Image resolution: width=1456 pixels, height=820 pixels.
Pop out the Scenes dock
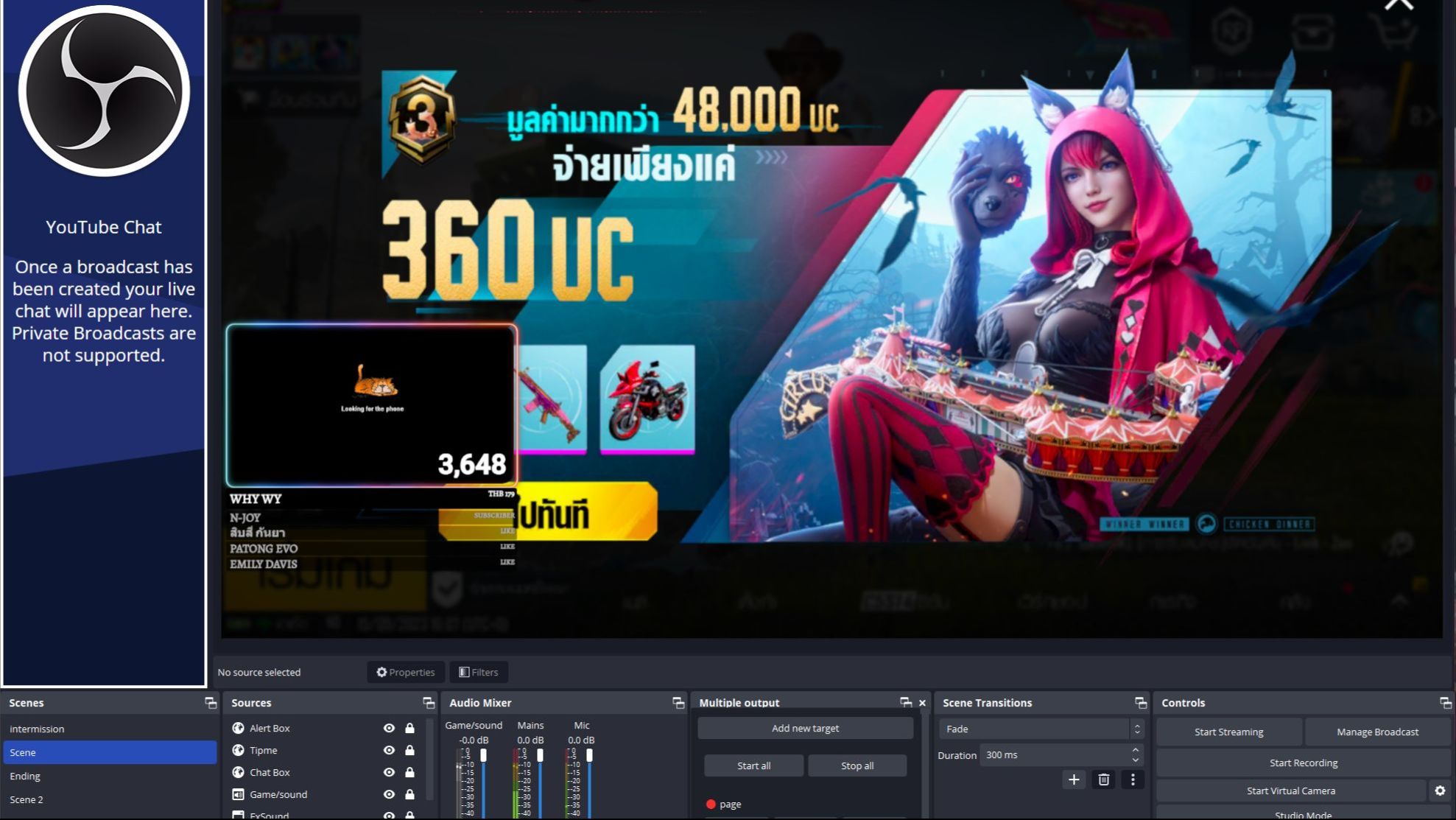pyautogui.click(x=211, y=703)
